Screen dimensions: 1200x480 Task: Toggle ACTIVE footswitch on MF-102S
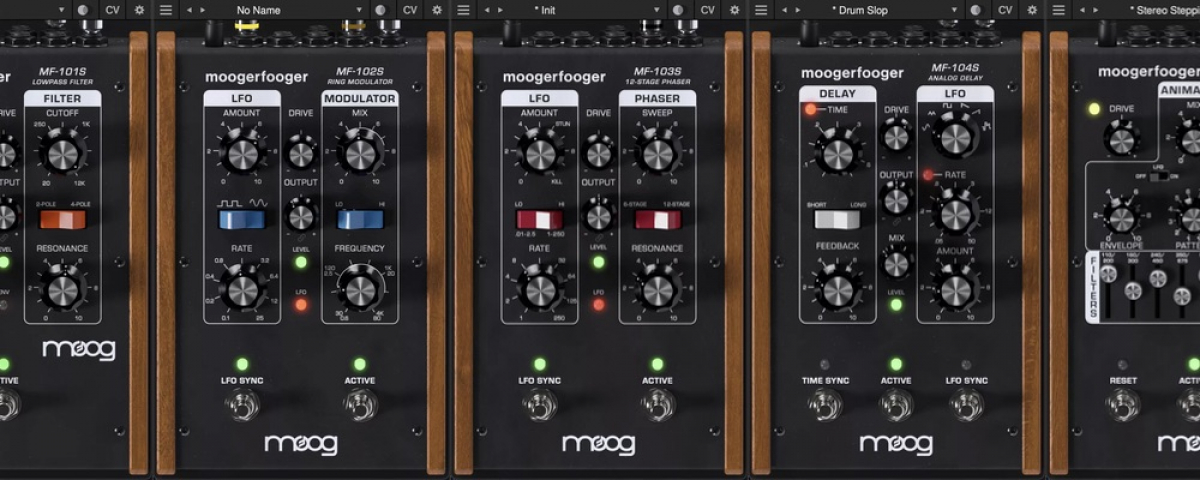pyautogui.click(x=360, y=405)
